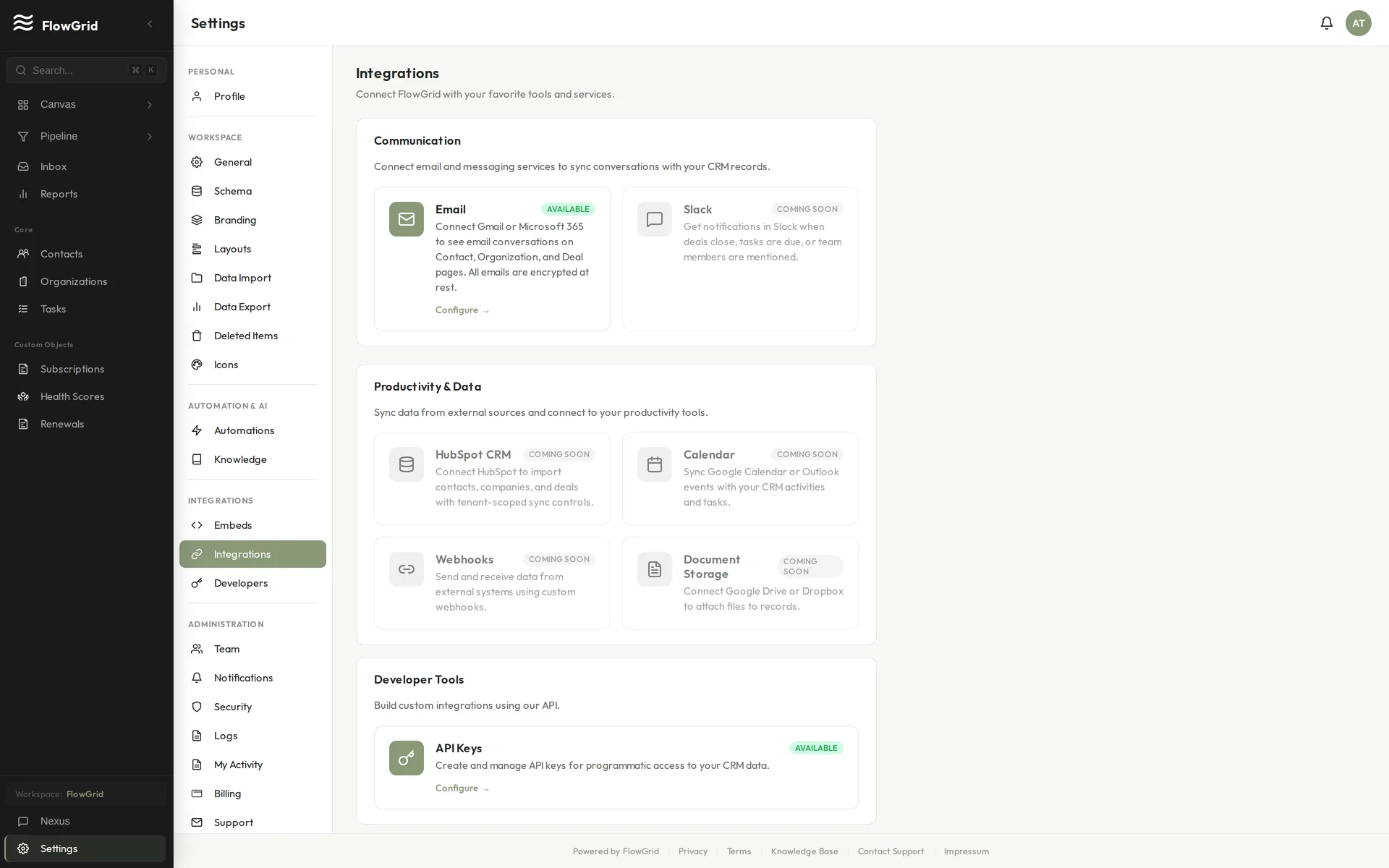Click the FlowGrid wave logo icon

pos(23,23)
